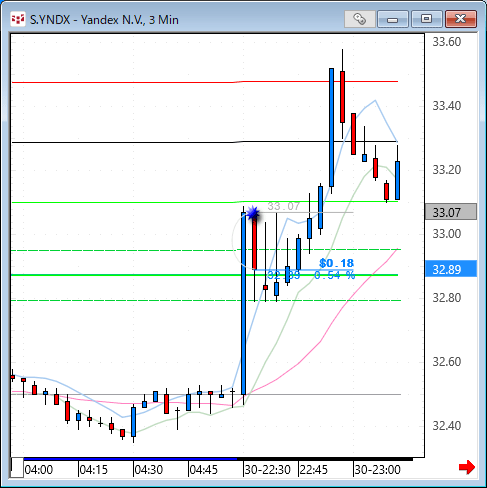Click the title S.YNDX - Yandex N.V., 3 Min
Image resolution: width=487 pixels, height=488 pixels.
tap(104, 20)
